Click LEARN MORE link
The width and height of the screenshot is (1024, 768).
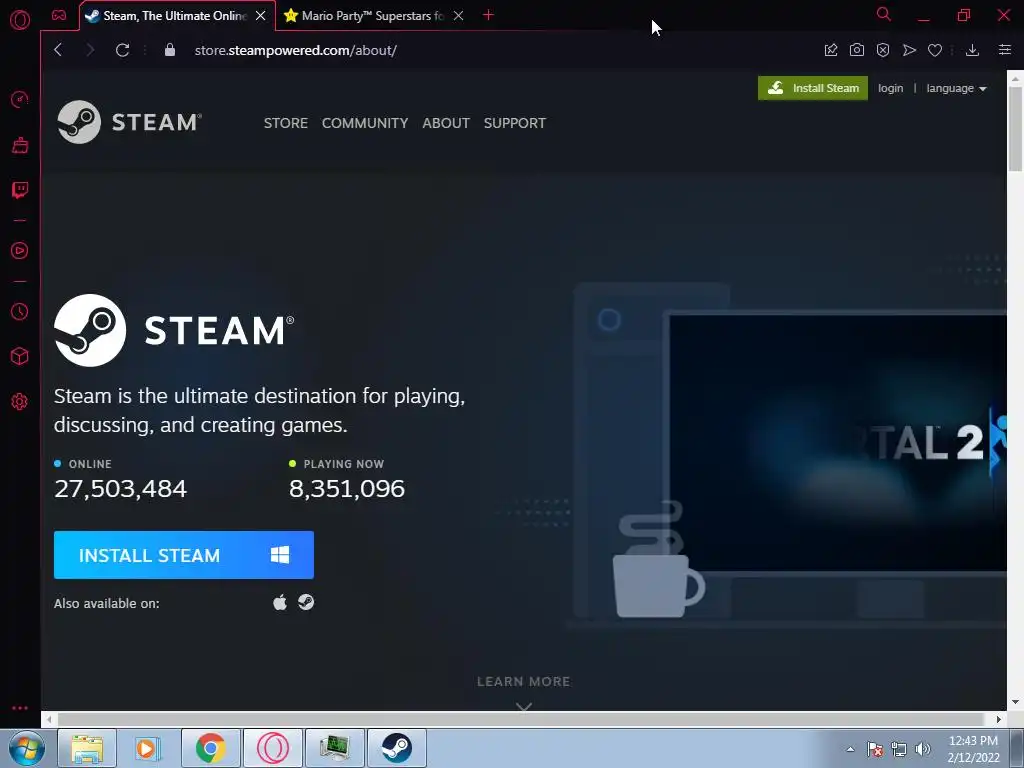coord(524,681)
